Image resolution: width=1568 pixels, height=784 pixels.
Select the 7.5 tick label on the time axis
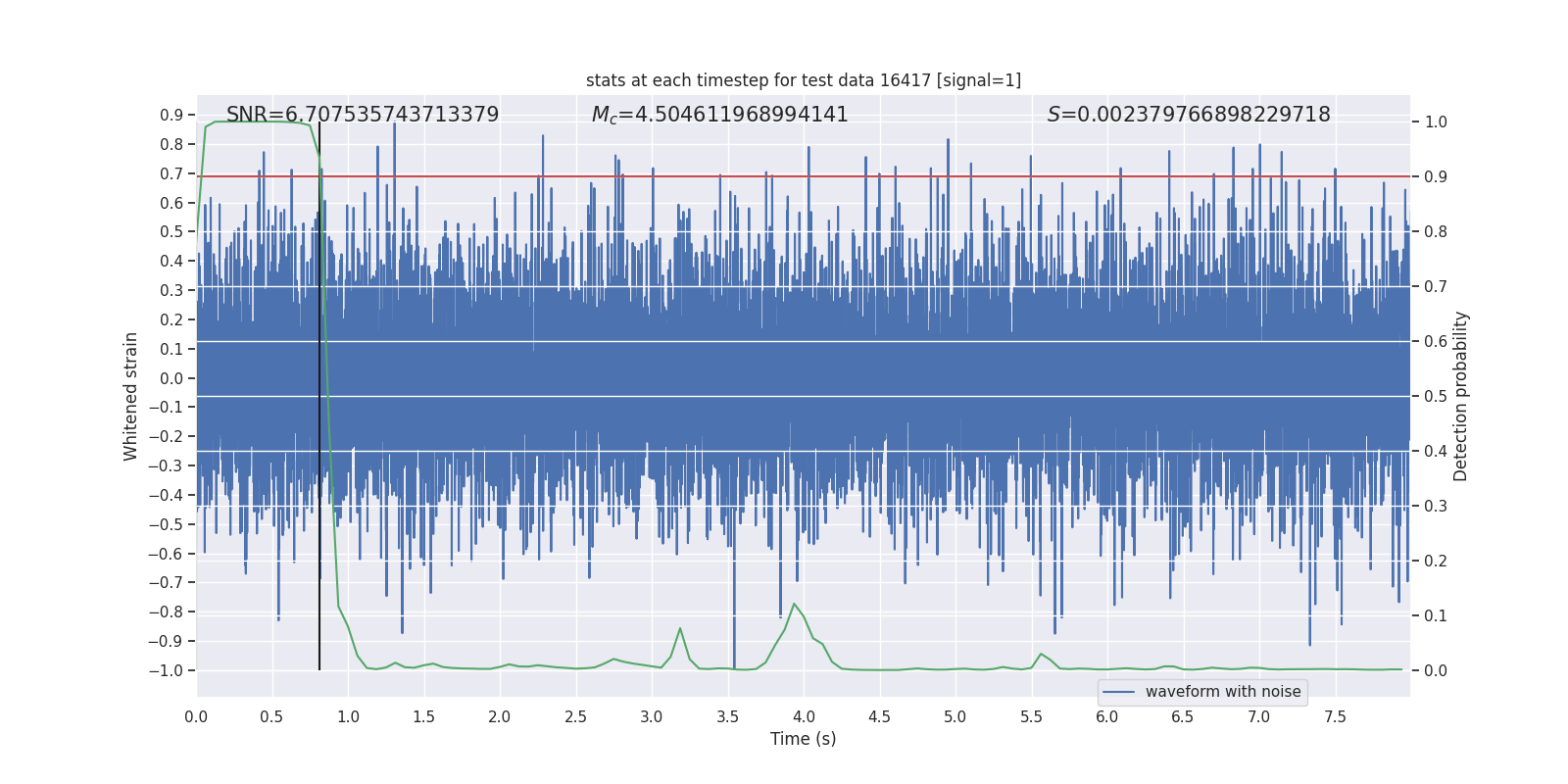(1335, 716)
